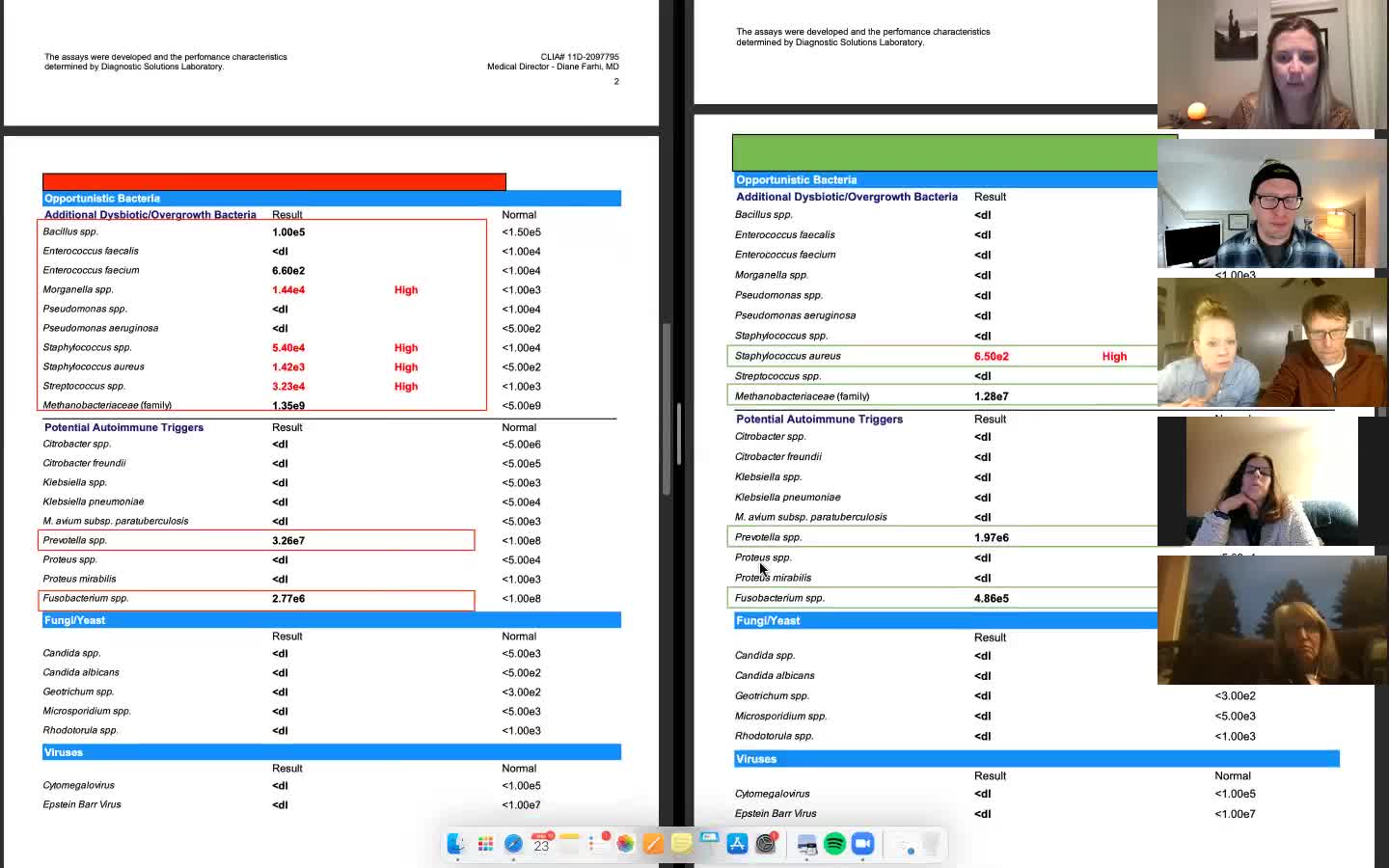Click CLIA# 11D-2097795 text

(580, 57)
